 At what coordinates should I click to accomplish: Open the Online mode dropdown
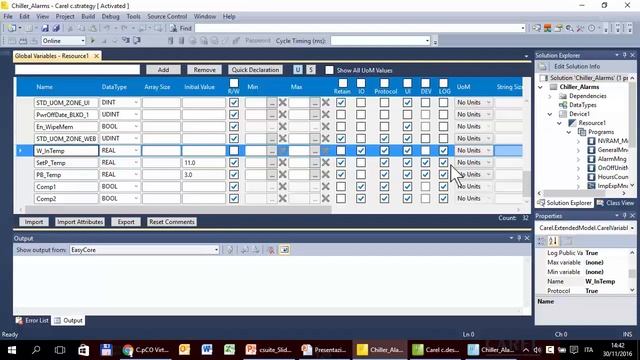(83, 41)
